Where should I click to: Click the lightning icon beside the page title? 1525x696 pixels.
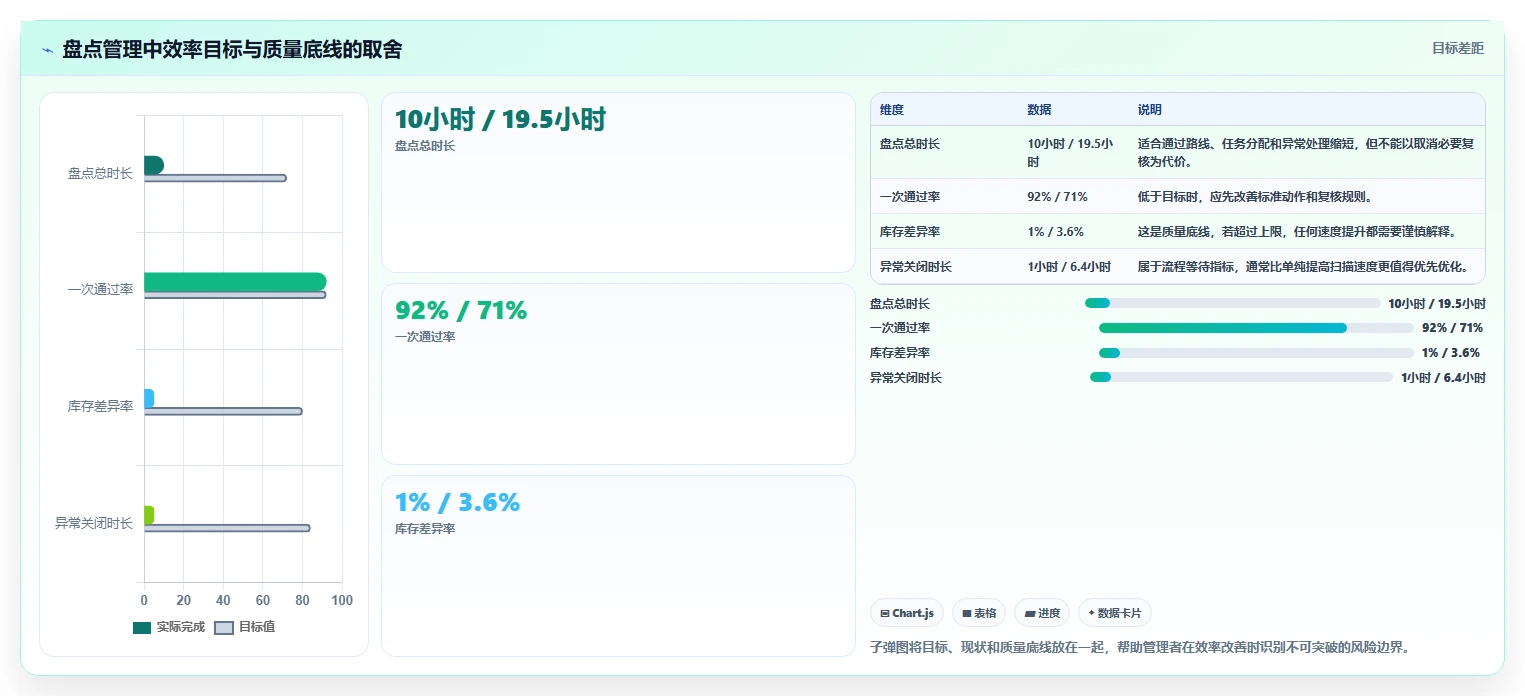(x=47, y=50)
